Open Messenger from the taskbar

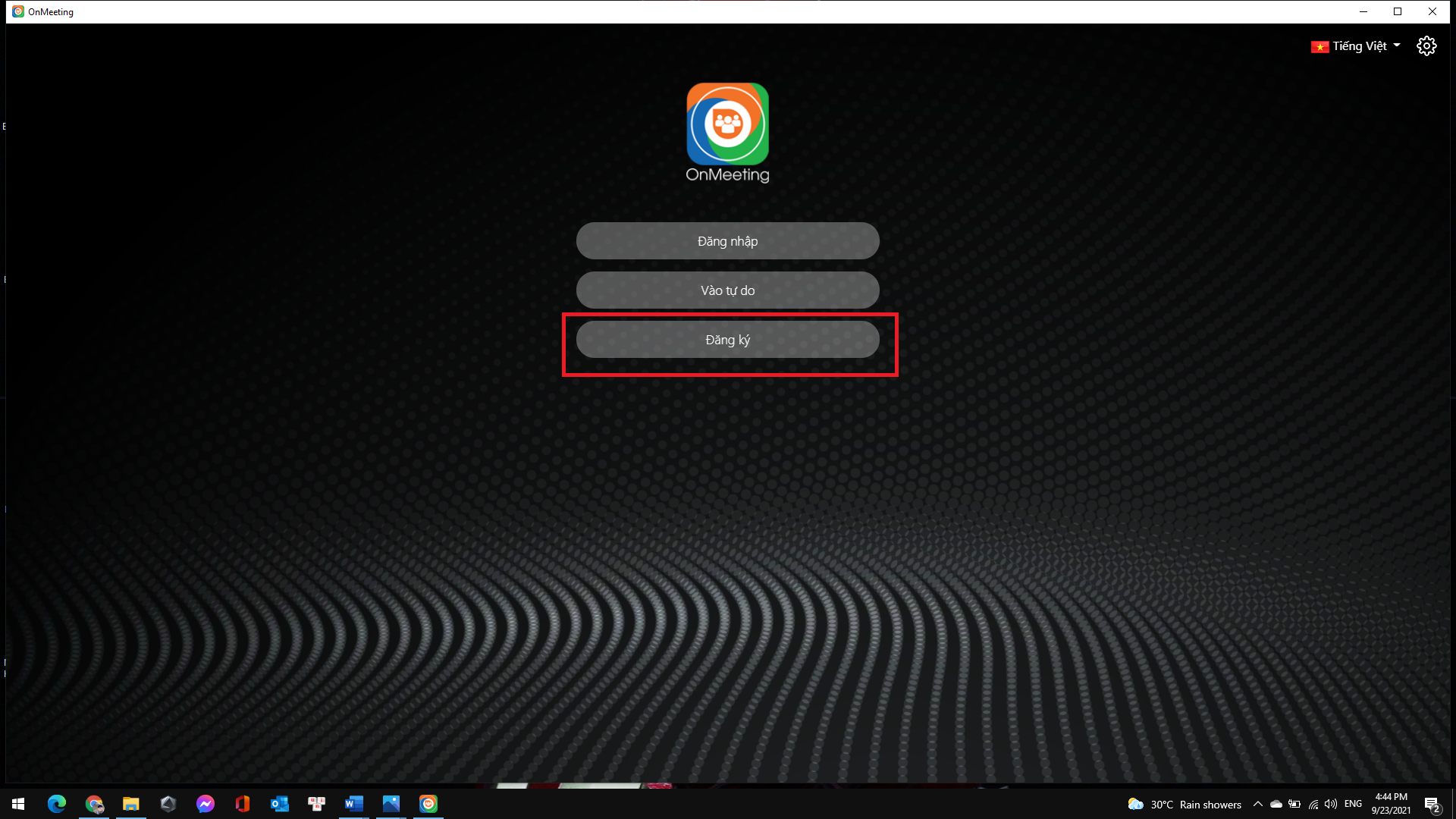(206, 804)
